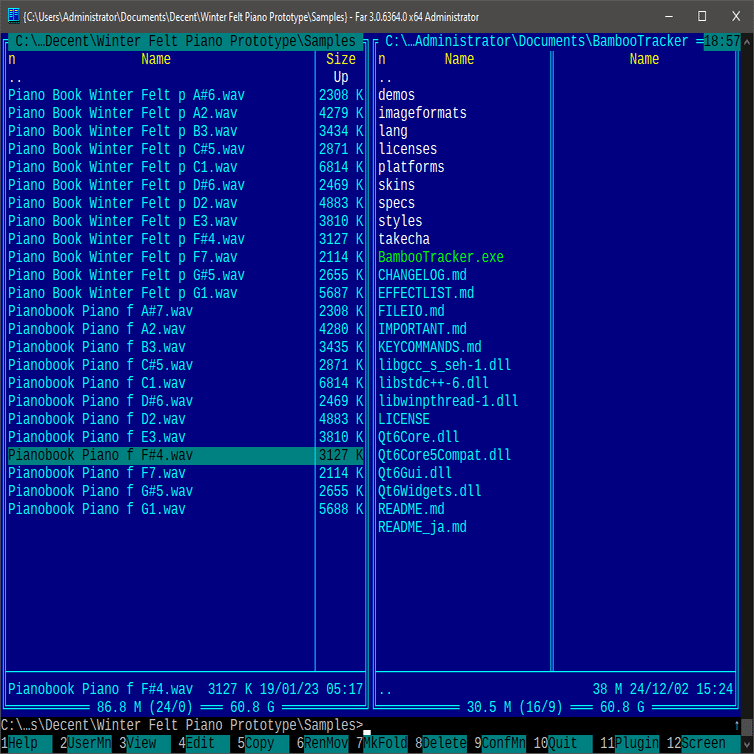Click the left panel parent directory '..' entry

pyautogui.click(x=15, y=77)
